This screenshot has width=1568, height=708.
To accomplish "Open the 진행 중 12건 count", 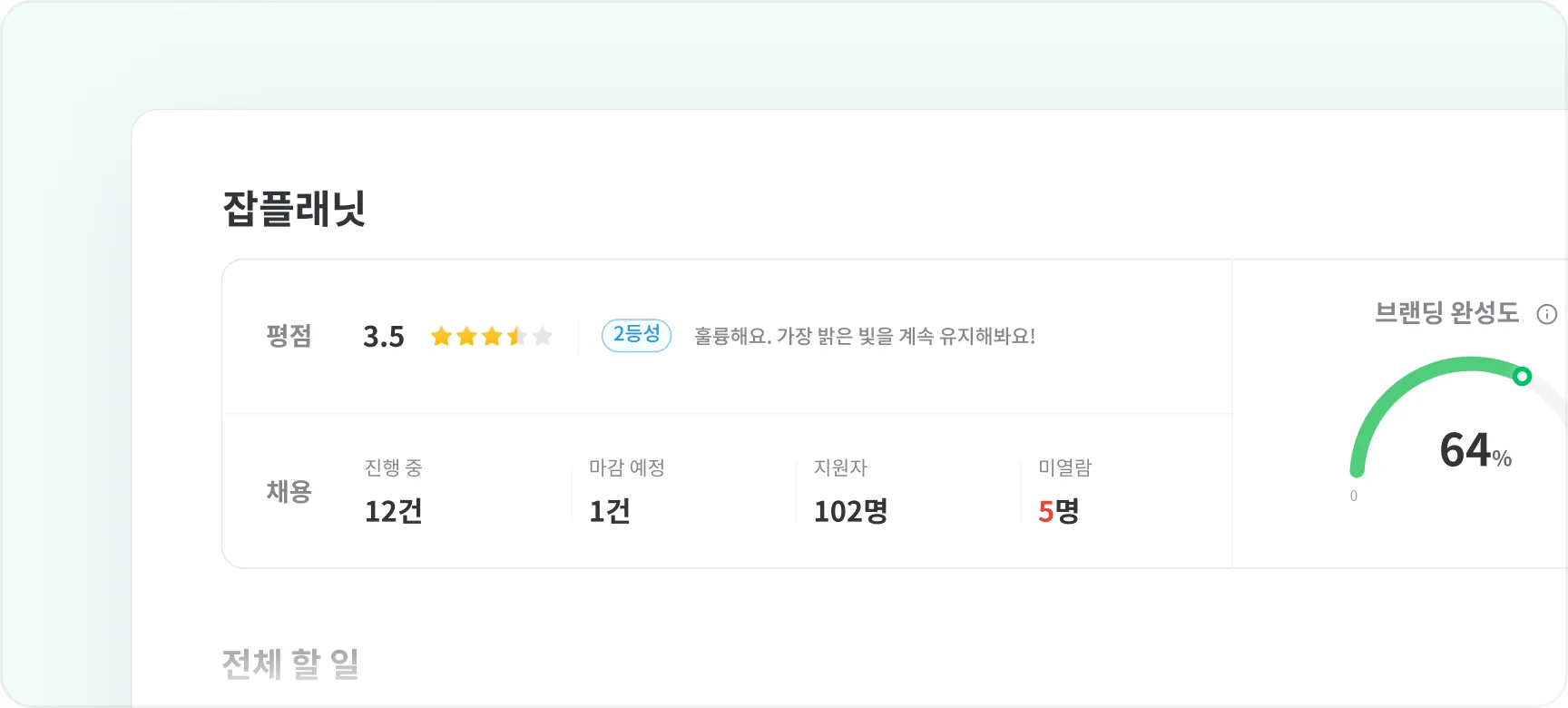I will tap(393, 511).
